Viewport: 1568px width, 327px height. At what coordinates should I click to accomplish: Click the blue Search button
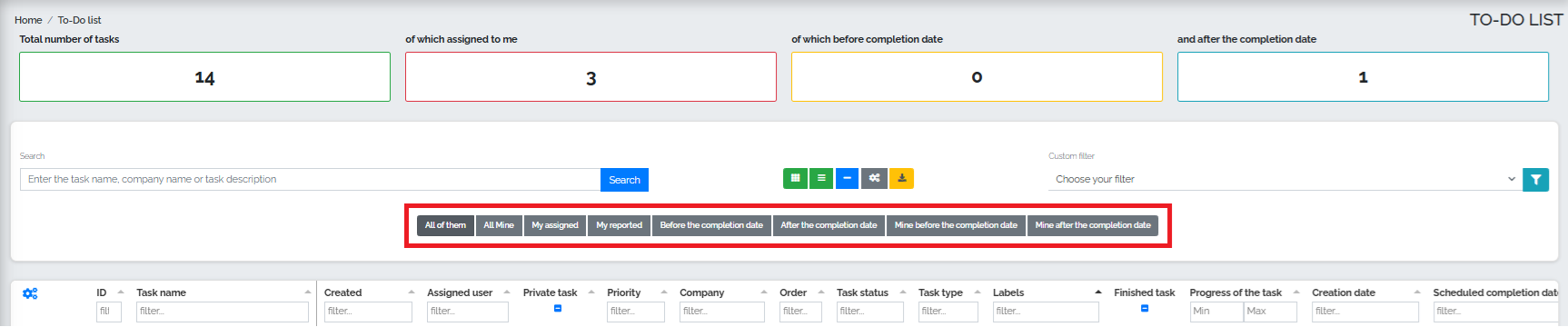(624, 180)
